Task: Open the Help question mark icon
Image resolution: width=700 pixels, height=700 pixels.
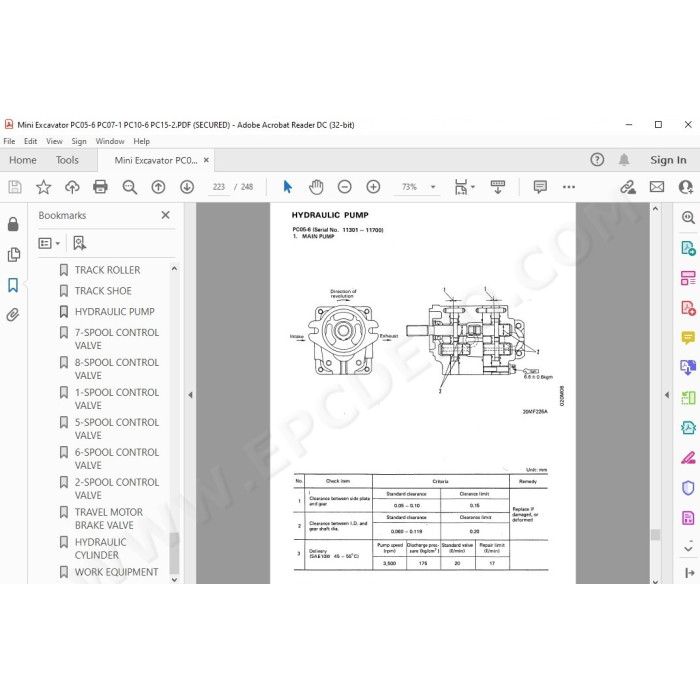Action: [597, 160]
